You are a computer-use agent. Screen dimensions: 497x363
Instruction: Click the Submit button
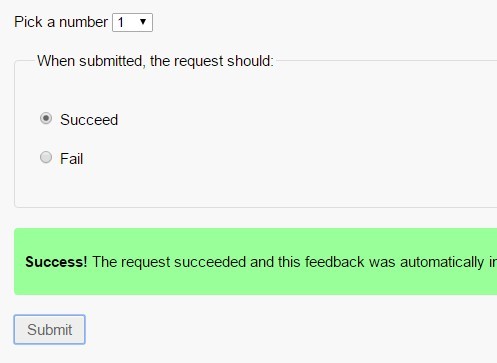click(x=49, y=329)
